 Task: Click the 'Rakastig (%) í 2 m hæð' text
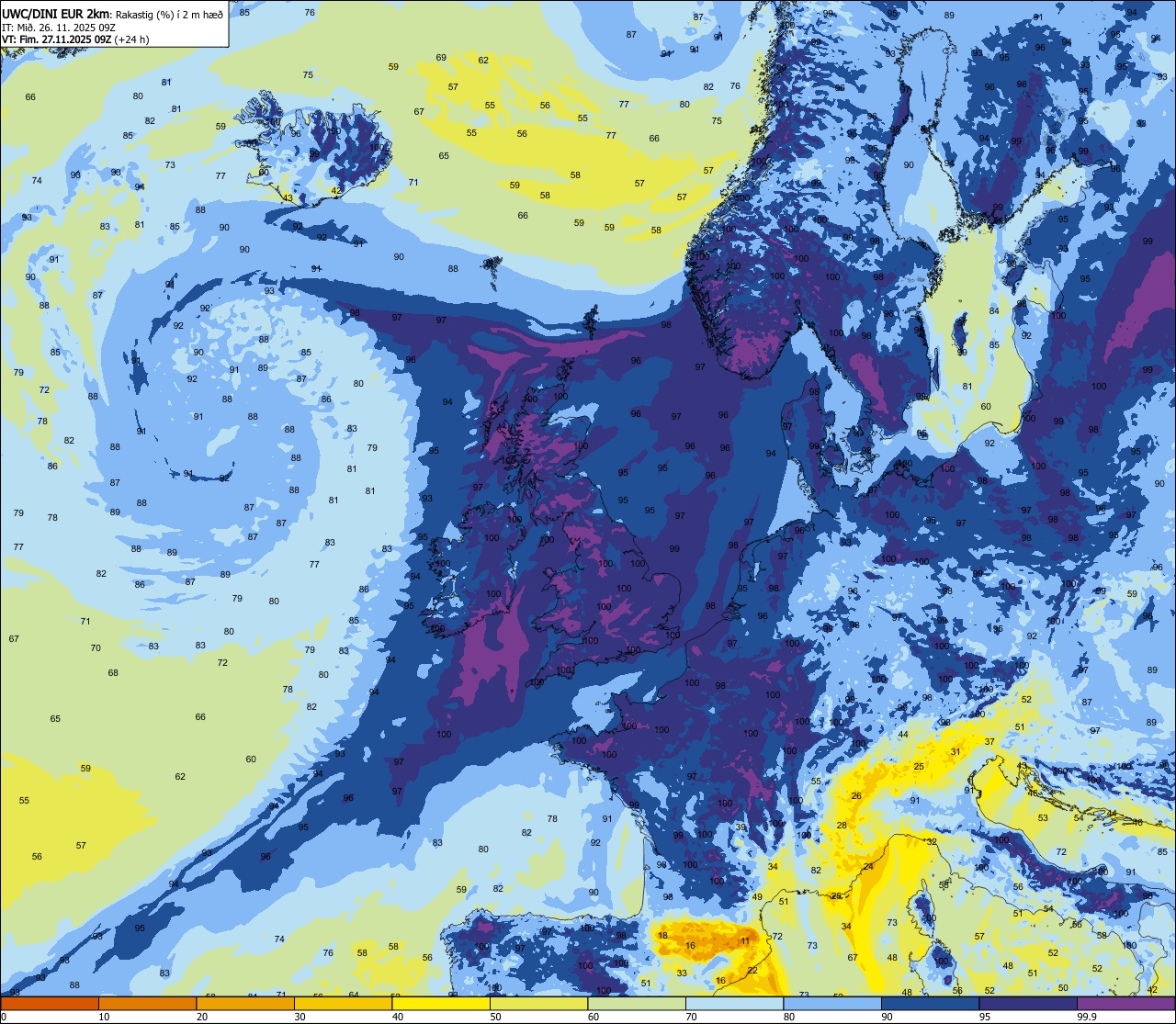point(169,14)
